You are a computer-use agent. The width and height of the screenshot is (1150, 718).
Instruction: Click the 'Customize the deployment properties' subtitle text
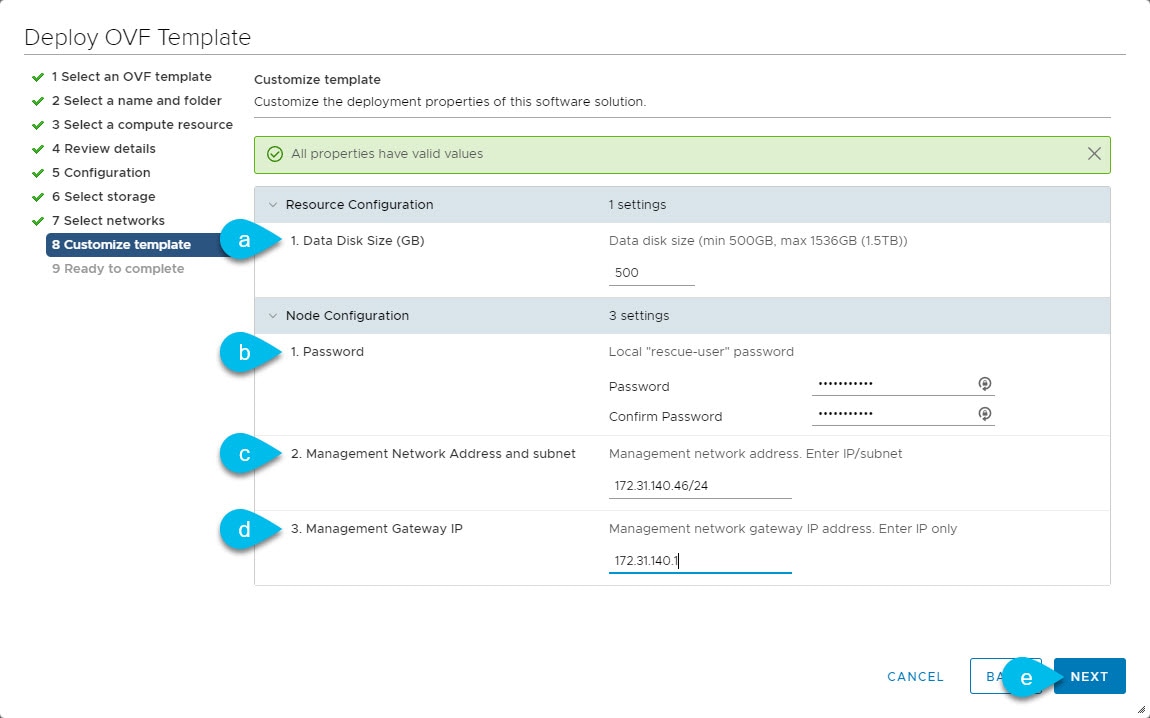tap(450, 102)
